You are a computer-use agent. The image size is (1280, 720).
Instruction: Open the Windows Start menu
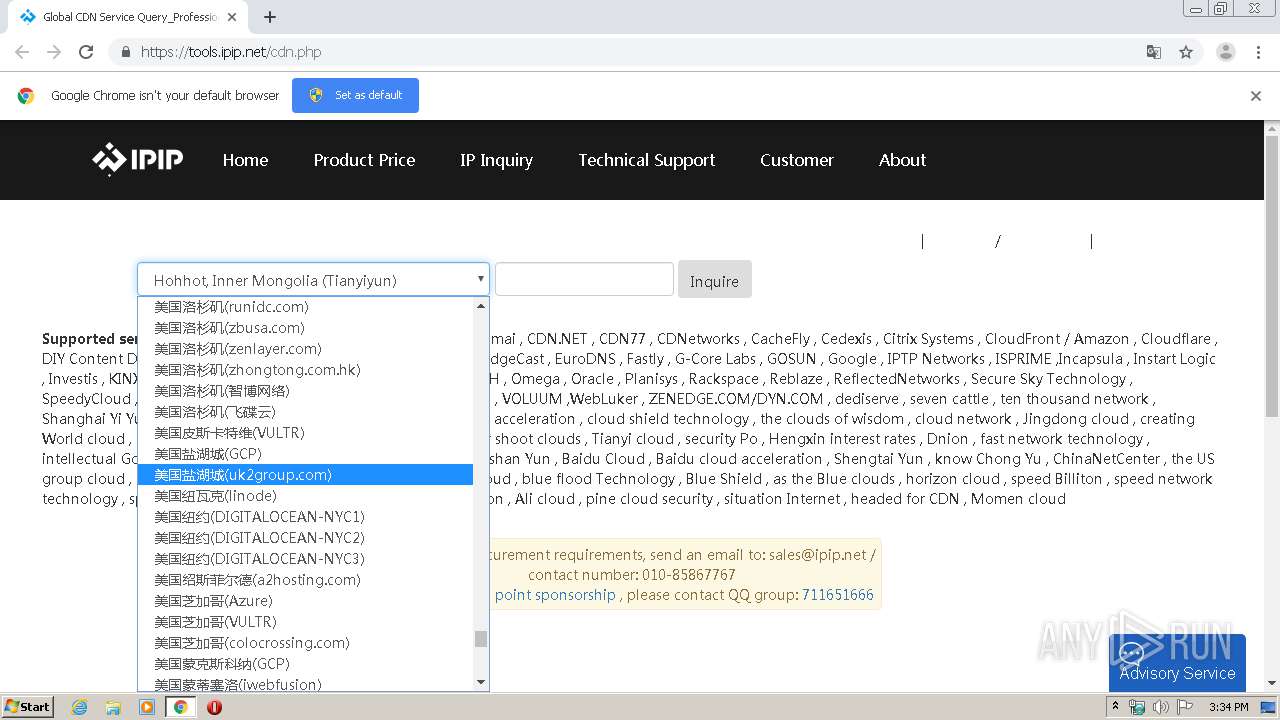click(x=28, y=706)
